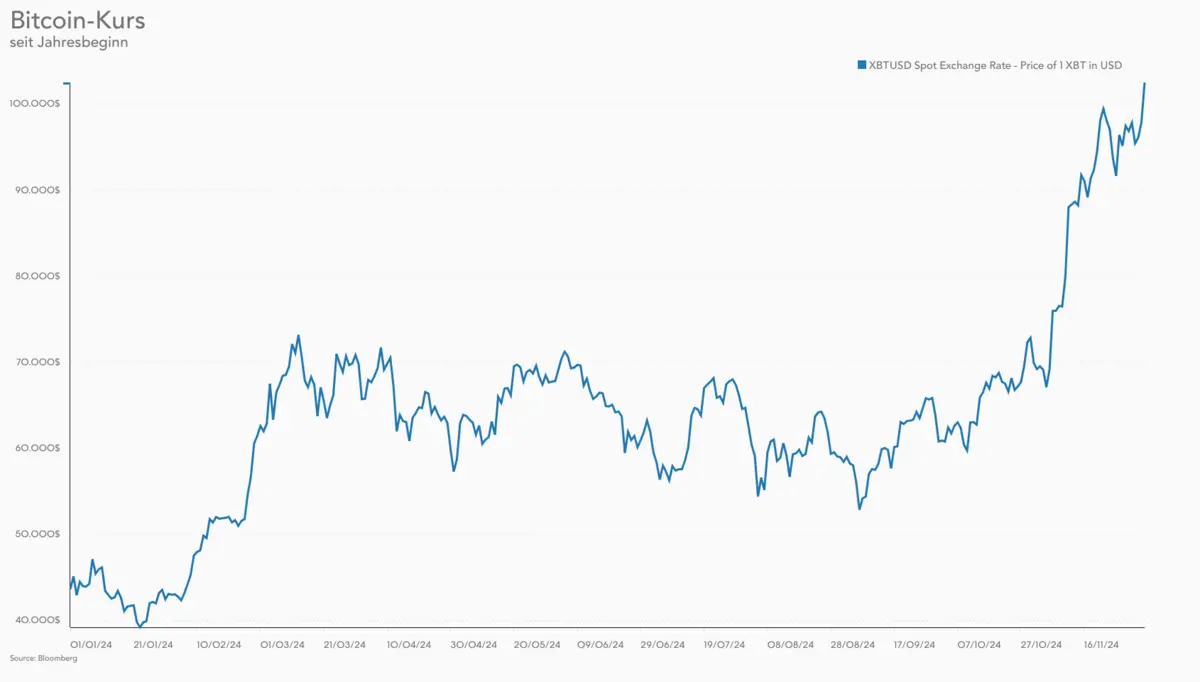1200x682 pixels.
Task: Select the 100.000$ y-axis label
Action: [x=38, y=103]
